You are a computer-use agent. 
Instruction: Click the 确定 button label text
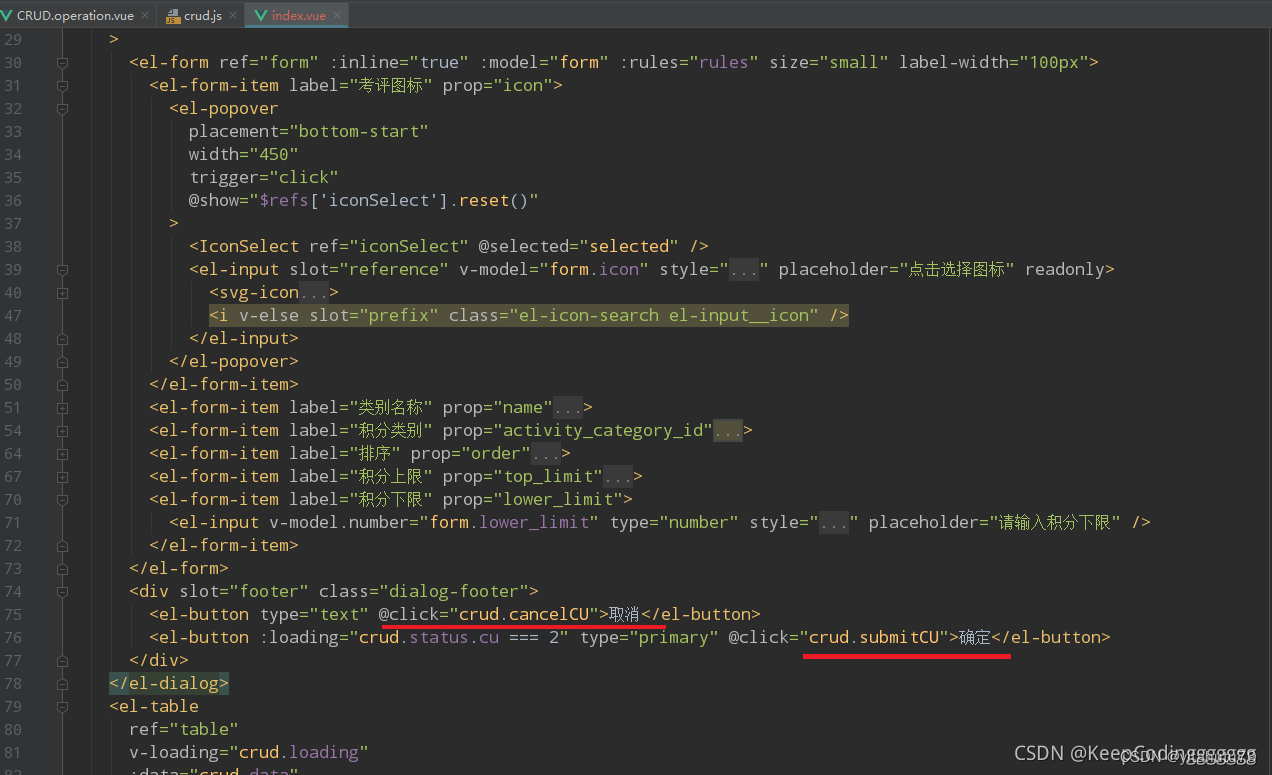(974, 637)
